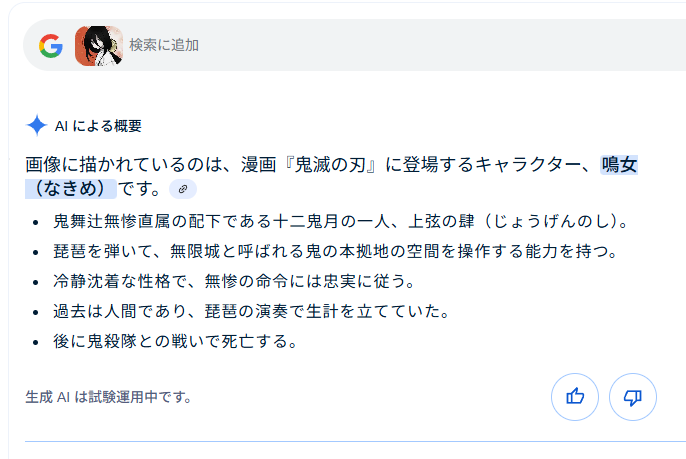Open the character image thumbnail

coord(99,46)
